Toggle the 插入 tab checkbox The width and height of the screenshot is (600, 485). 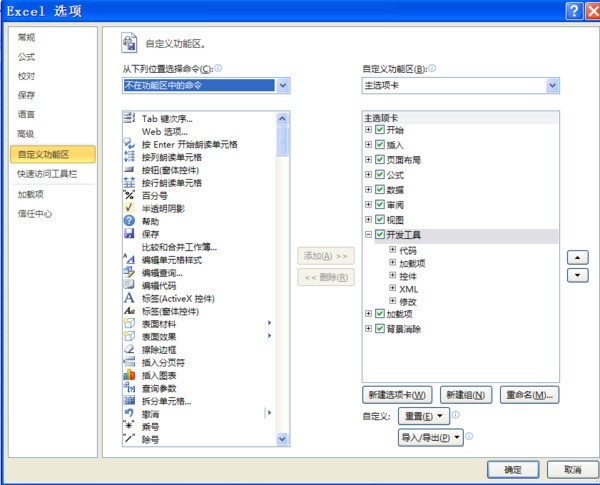[380, 144]
